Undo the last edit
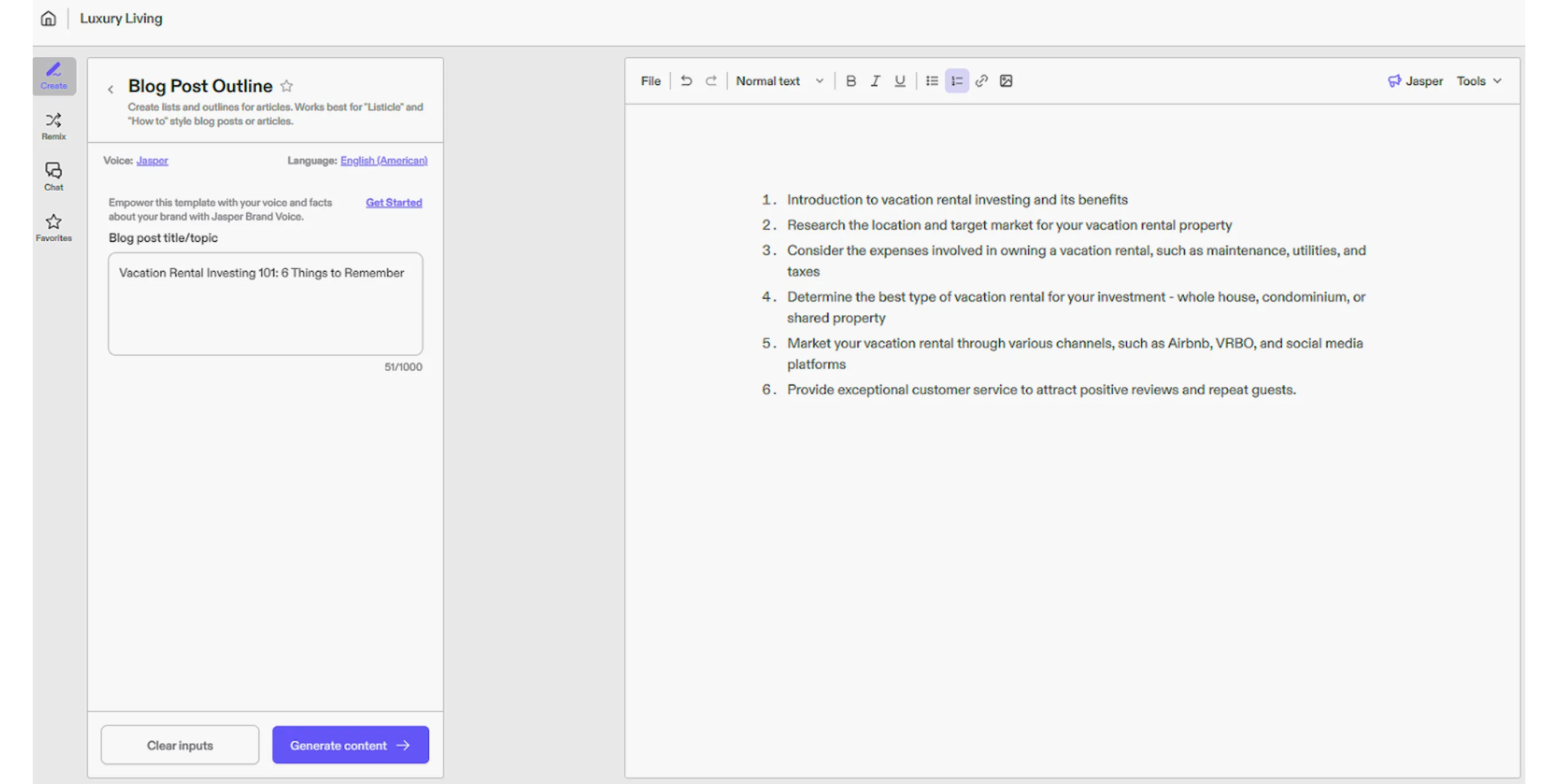This screenshot has width=1558, height=784. (x=686, y=80)
